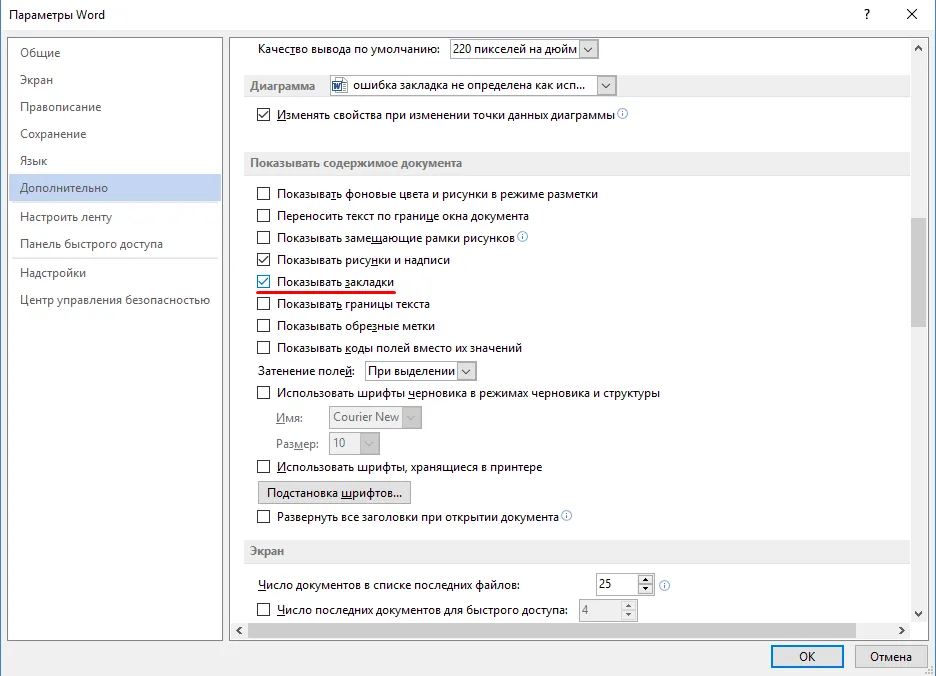This screenshot has height=676, width=936.
Task: Select Панель быстрого доступа category
Action: pyautogui.click(x=115, y=244)
